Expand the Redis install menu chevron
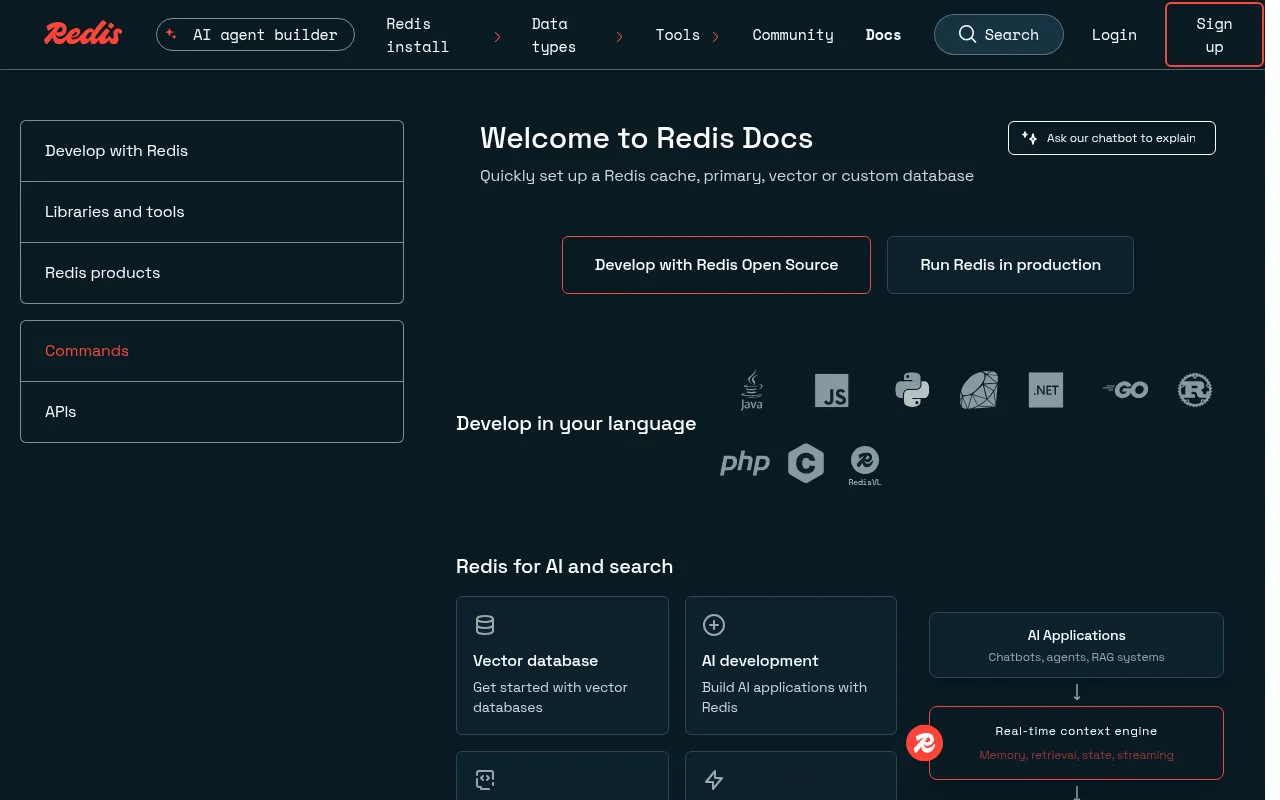Viewport: 1280px width, 800px height. tap(498, 37)
